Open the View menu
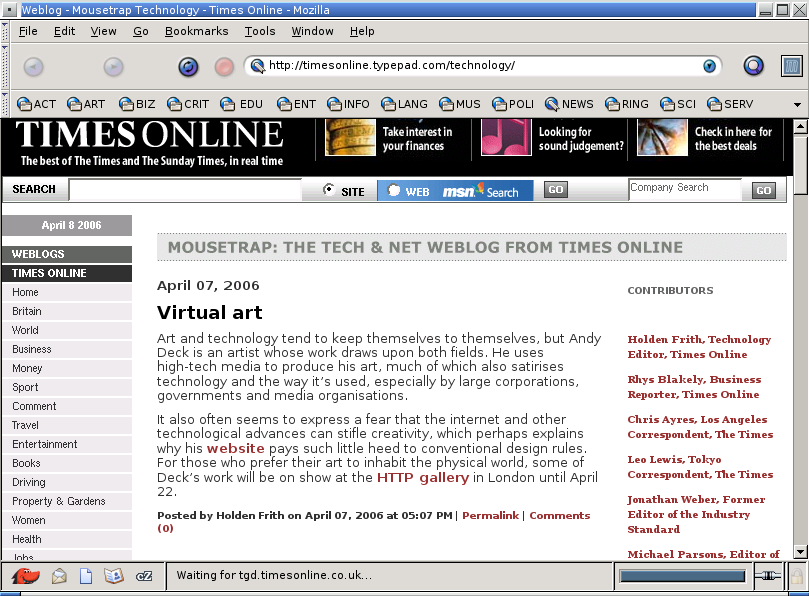 coord(103,31)
